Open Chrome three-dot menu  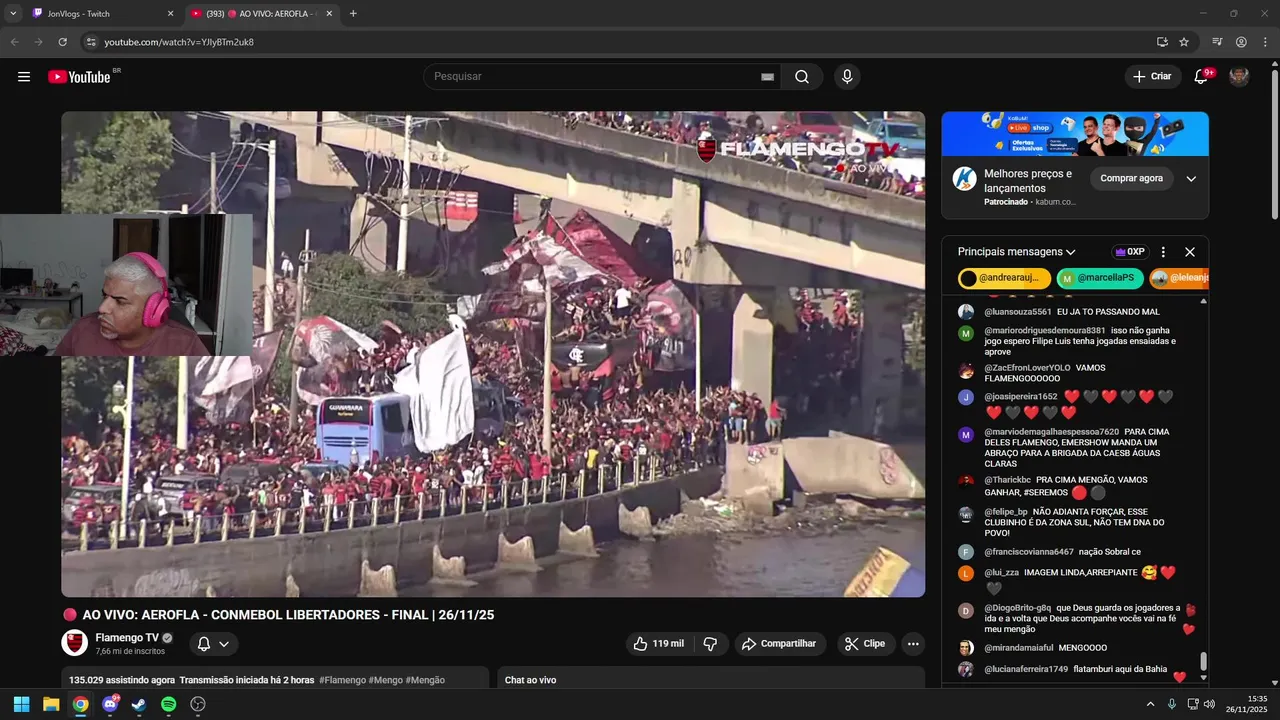(1265, 42)
